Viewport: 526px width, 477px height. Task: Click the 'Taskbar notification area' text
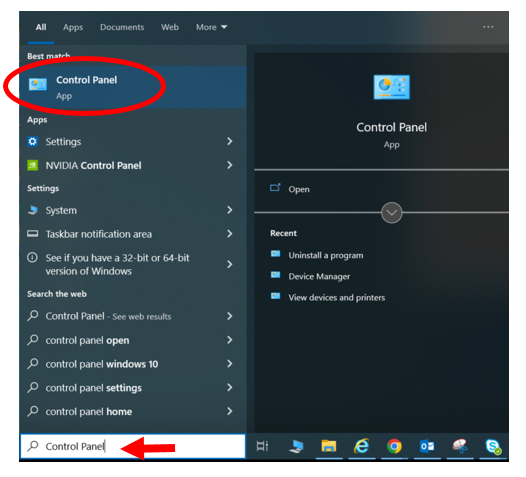pyautogui.click(x=99, y=234)
